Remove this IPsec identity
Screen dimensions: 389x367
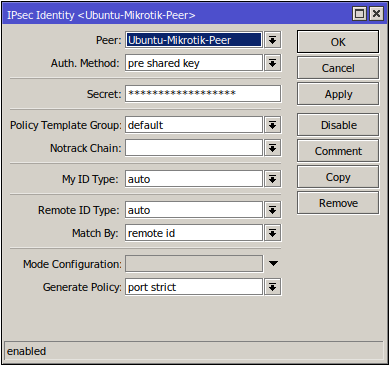(338, 203)
